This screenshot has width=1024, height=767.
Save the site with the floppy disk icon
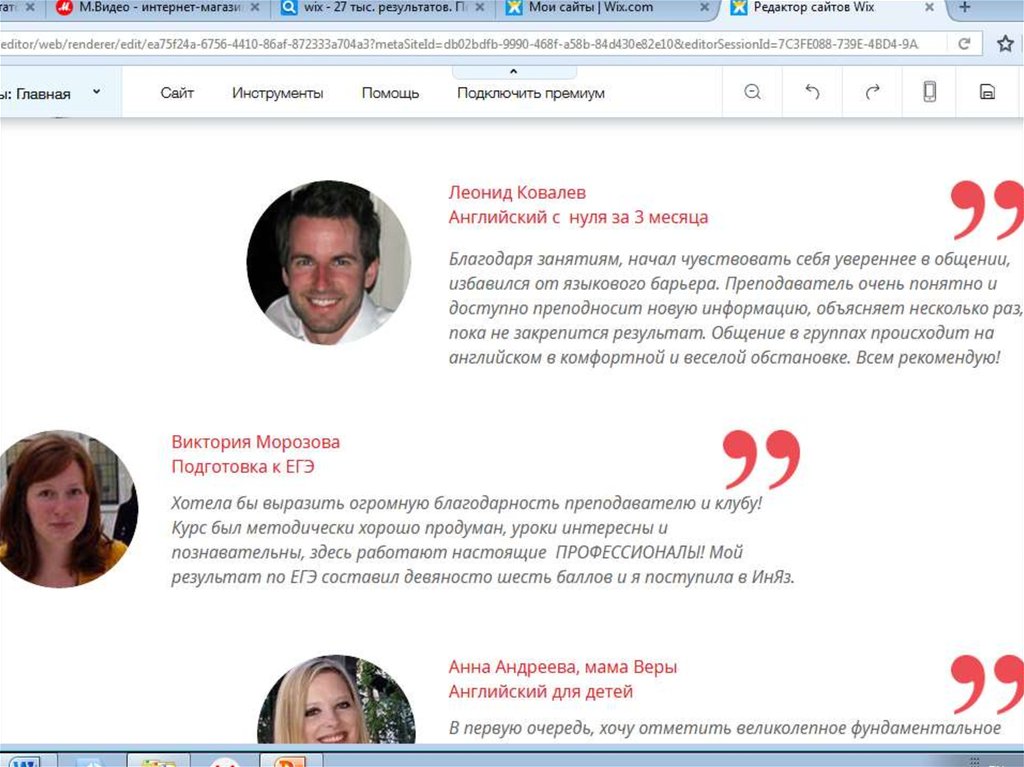[987, 92]
